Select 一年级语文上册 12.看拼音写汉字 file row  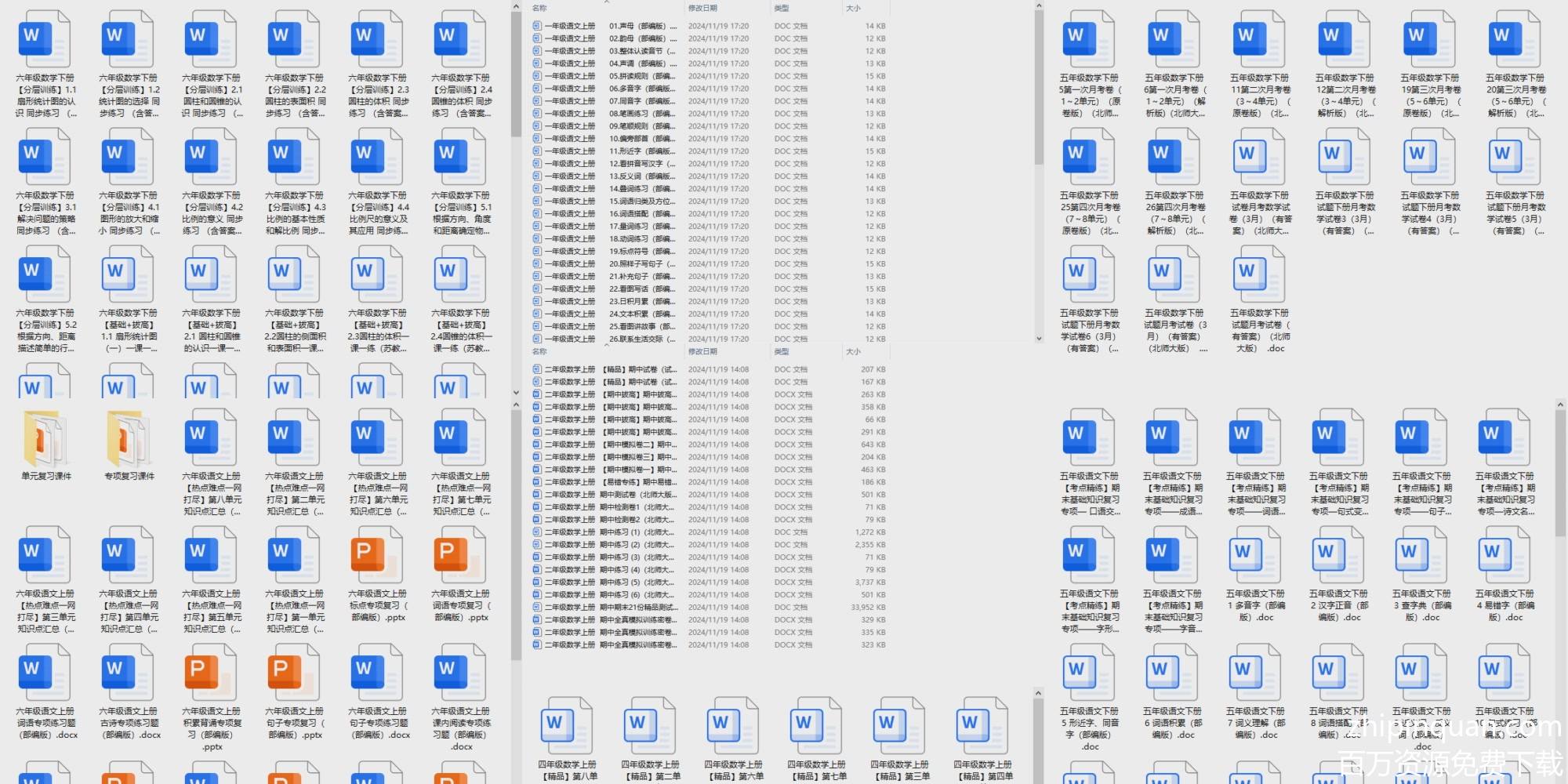[604, 164]
